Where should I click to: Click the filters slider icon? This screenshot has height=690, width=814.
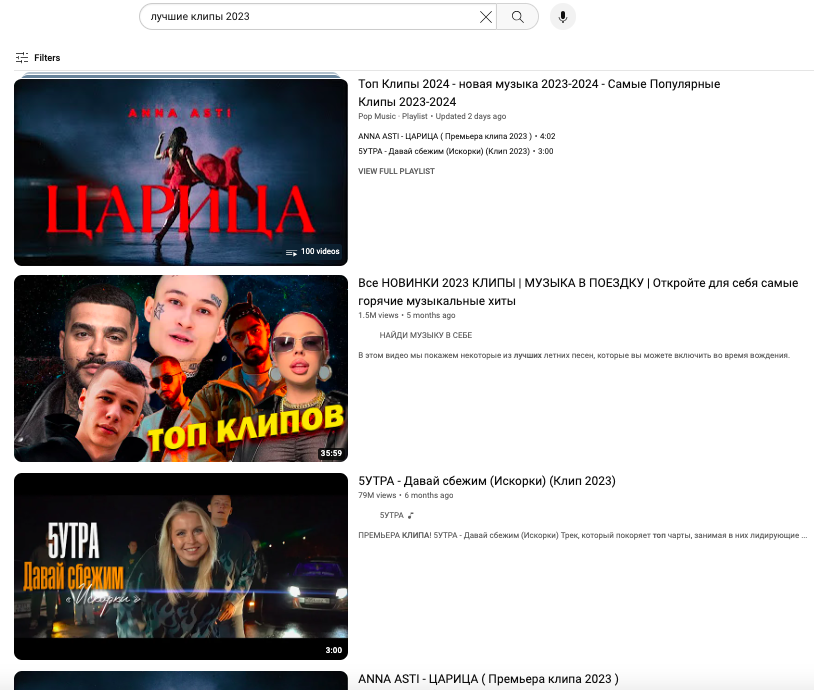(22, 58)
